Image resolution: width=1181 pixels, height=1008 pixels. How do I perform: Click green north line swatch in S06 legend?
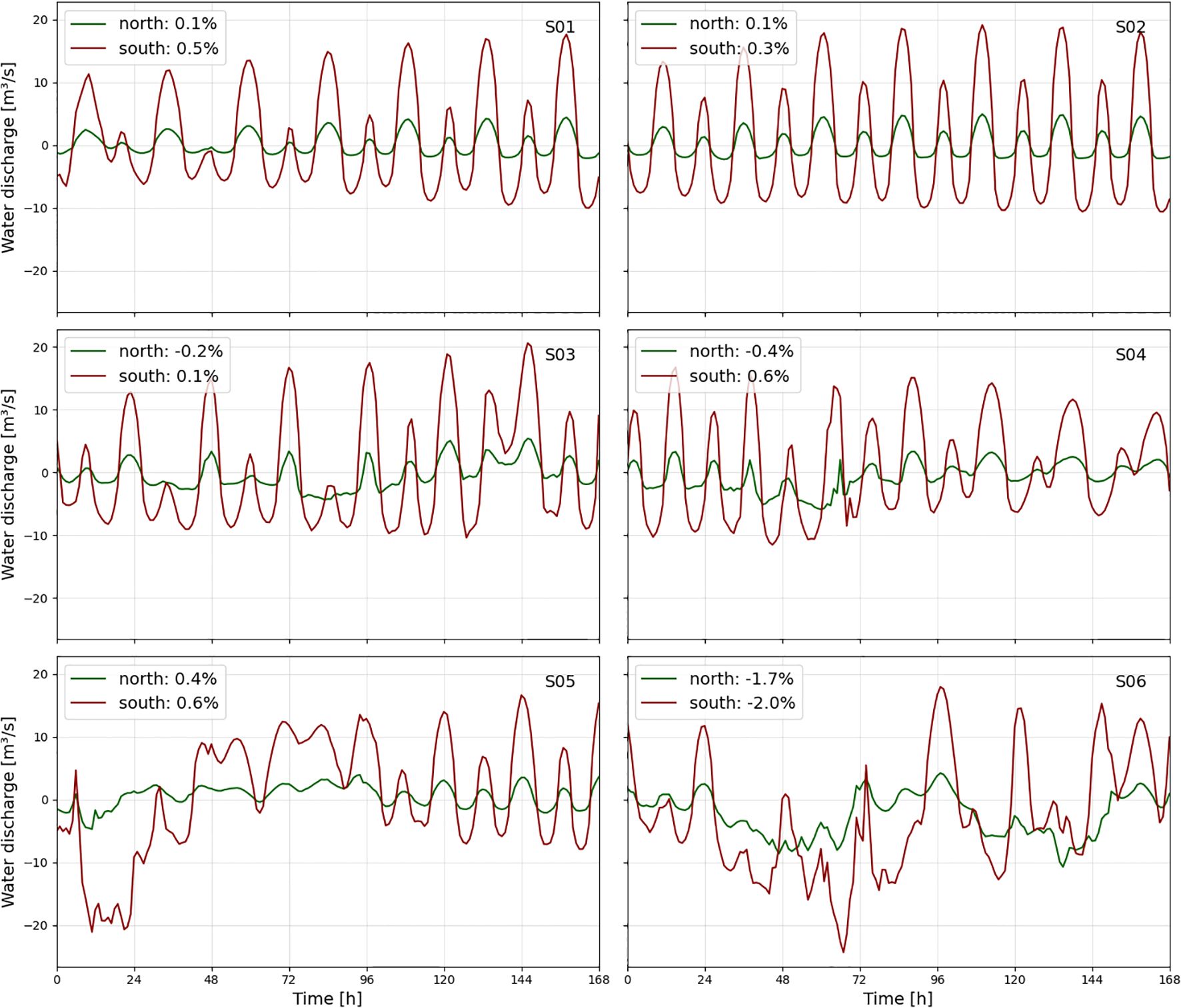pyautogui.click(x=659, y=679)
